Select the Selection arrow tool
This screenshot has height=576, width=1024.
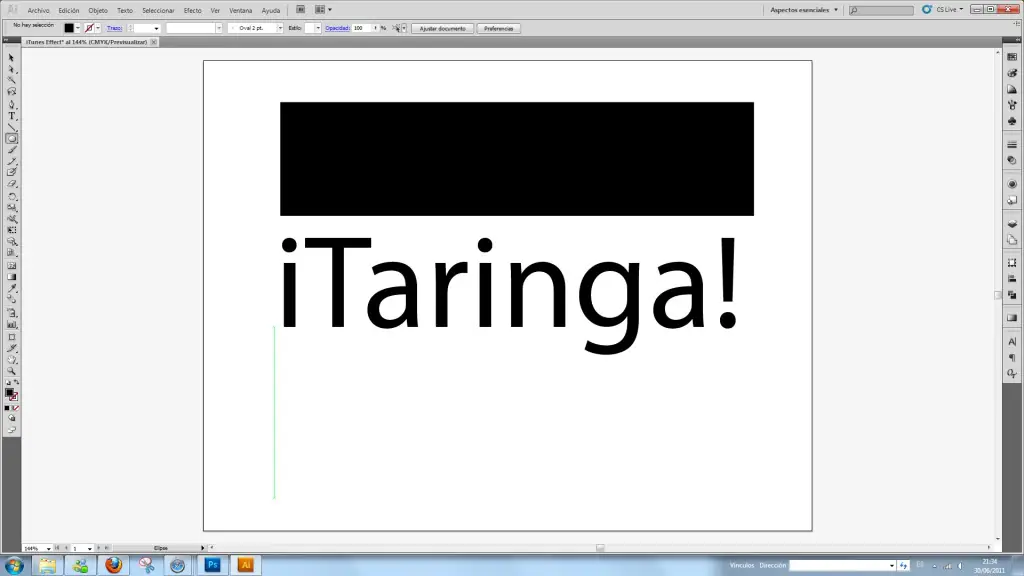click(12, 58)
